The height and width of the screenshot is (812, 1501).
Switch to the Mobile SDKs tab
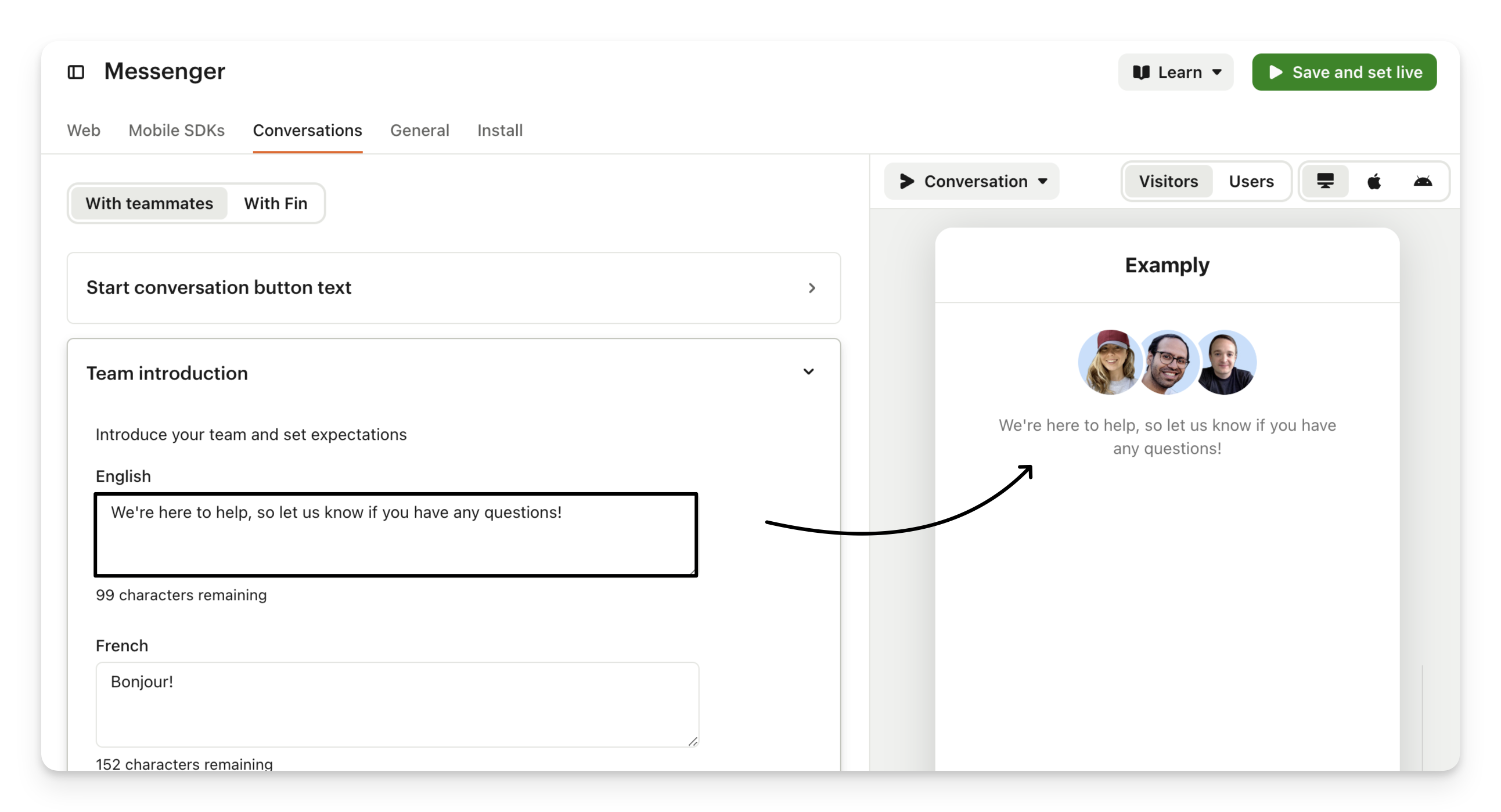177,130
